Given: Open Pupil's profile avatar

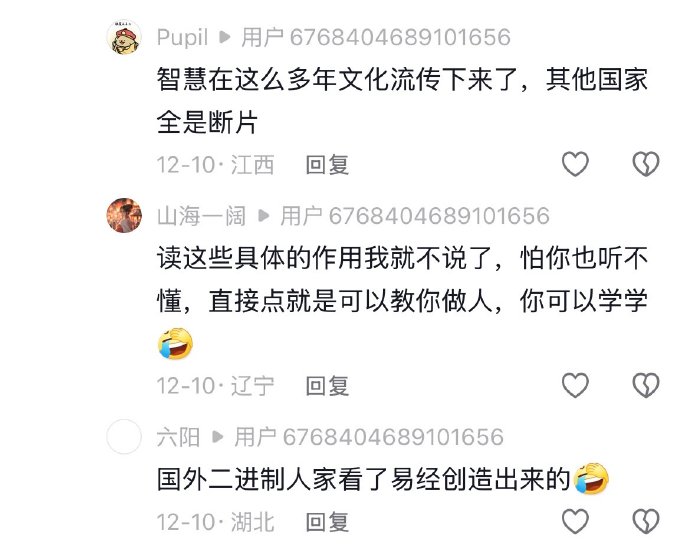Looking at the screenshot, I should click(x=124, y=37).
